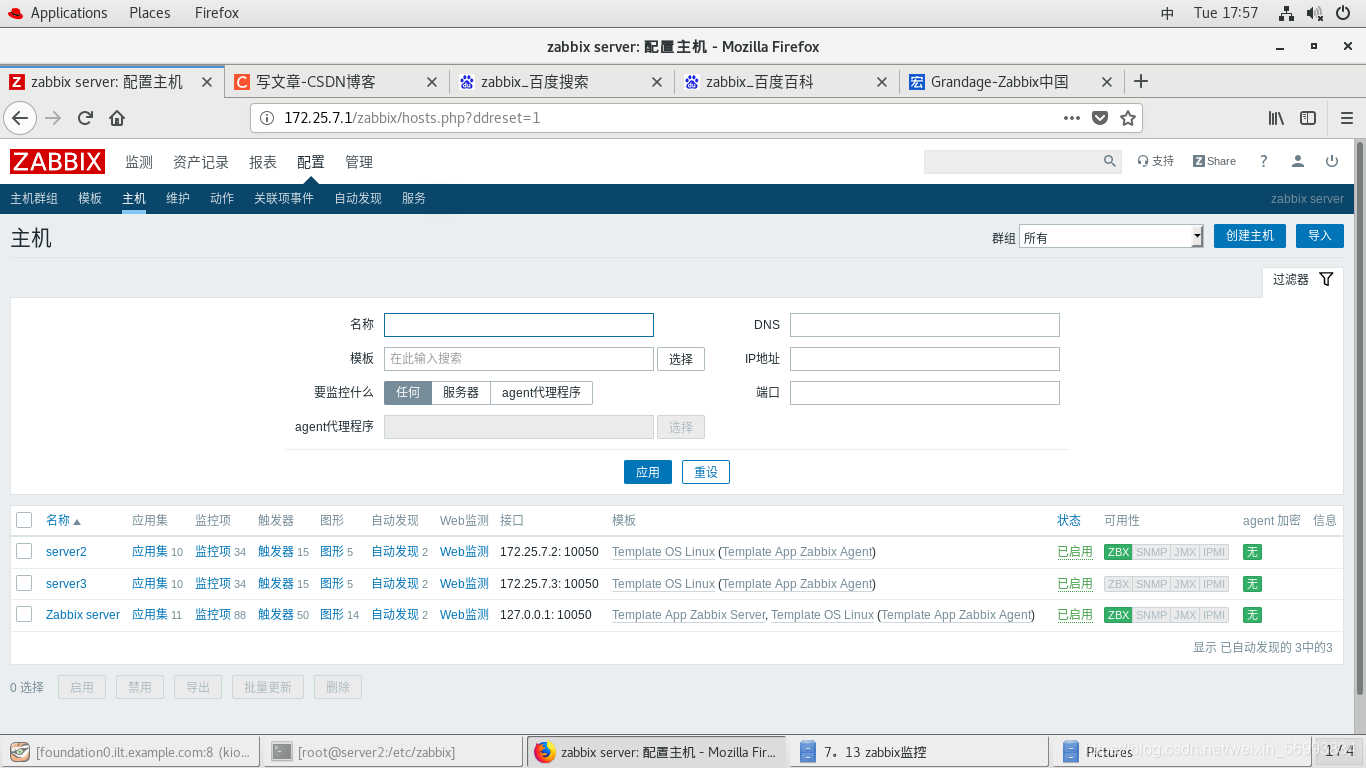Focus the IP地址 filter input
The image size is (1366, 768).
925,359
